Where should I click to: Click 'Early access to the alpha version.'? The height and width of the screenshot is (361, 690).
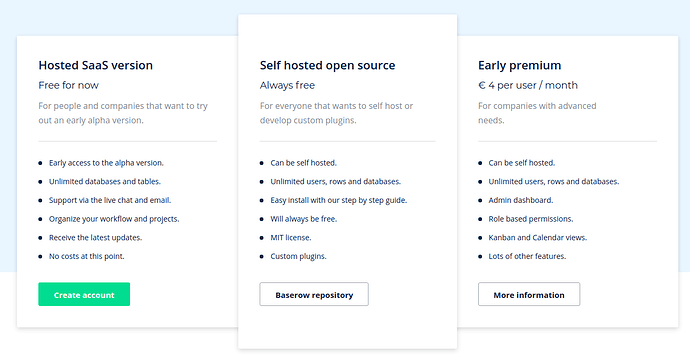(x=106, y=163)
